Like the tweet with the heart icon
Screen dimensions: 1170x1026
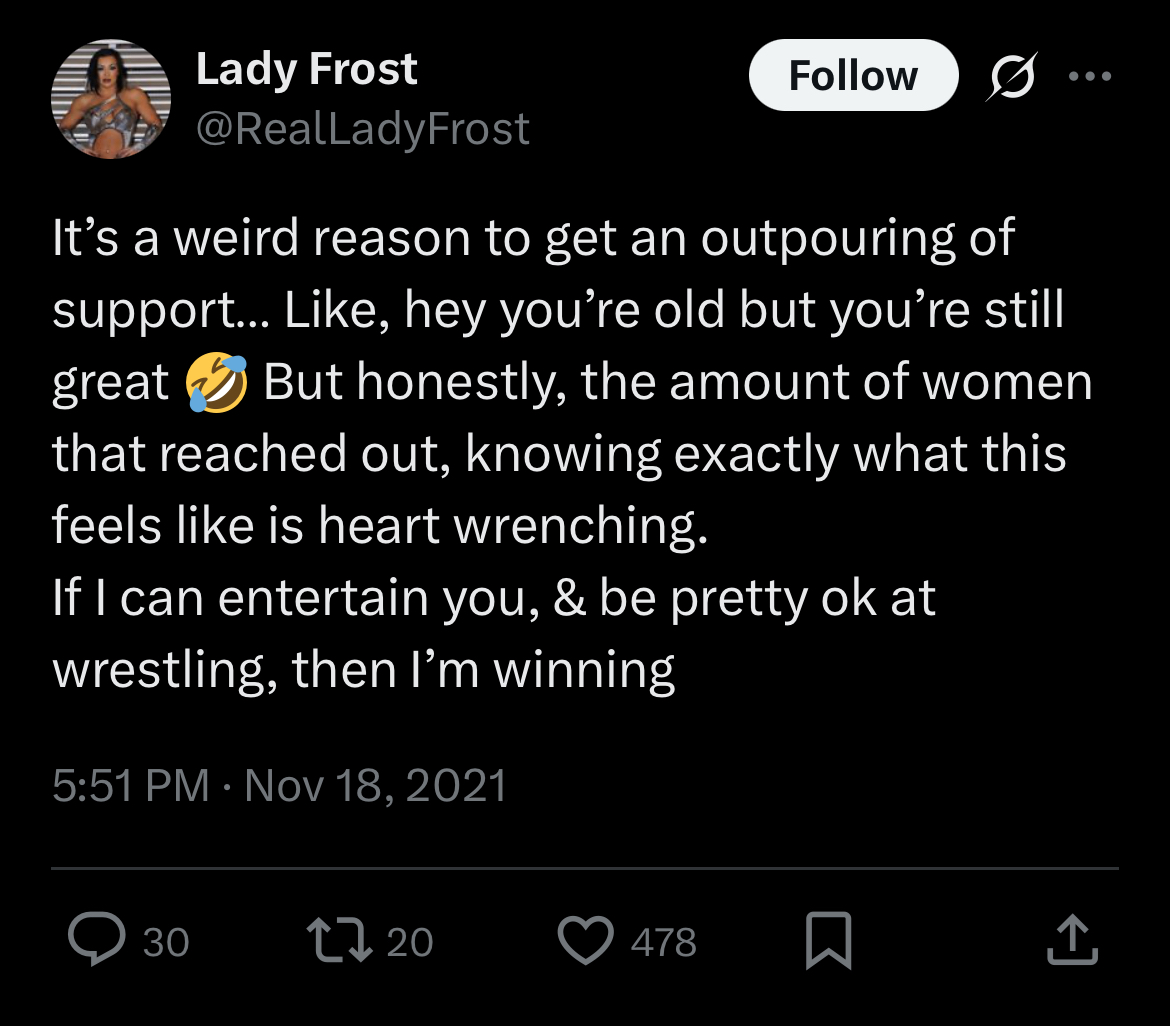click(586, 942)
